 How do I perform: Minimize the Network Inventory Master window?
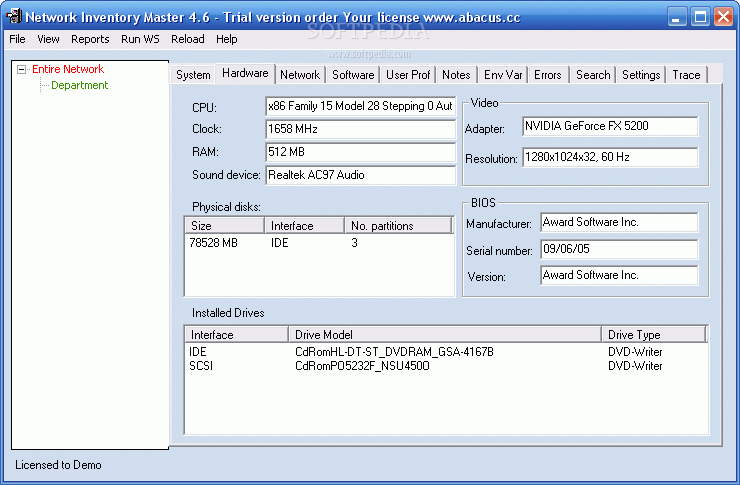pos(677,17)
